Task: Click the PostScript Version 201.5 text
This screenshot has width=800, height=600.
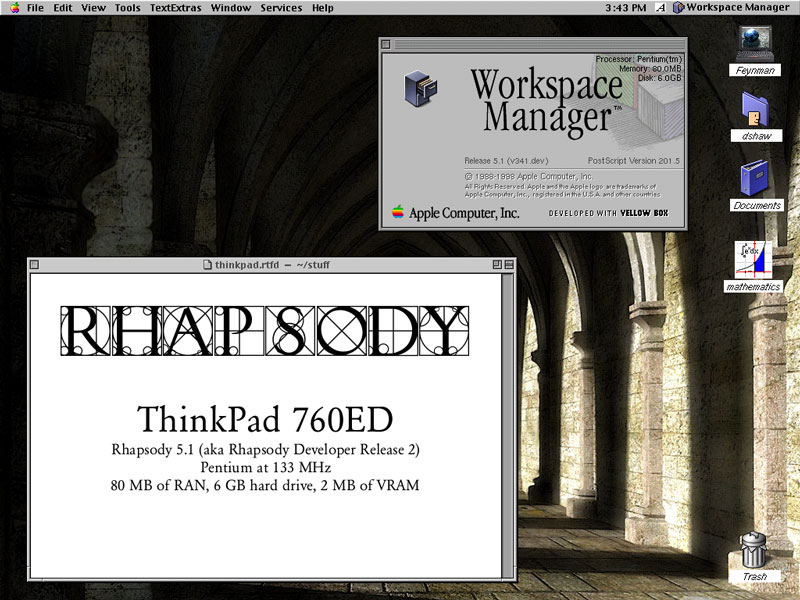Action: coord(634,161)
